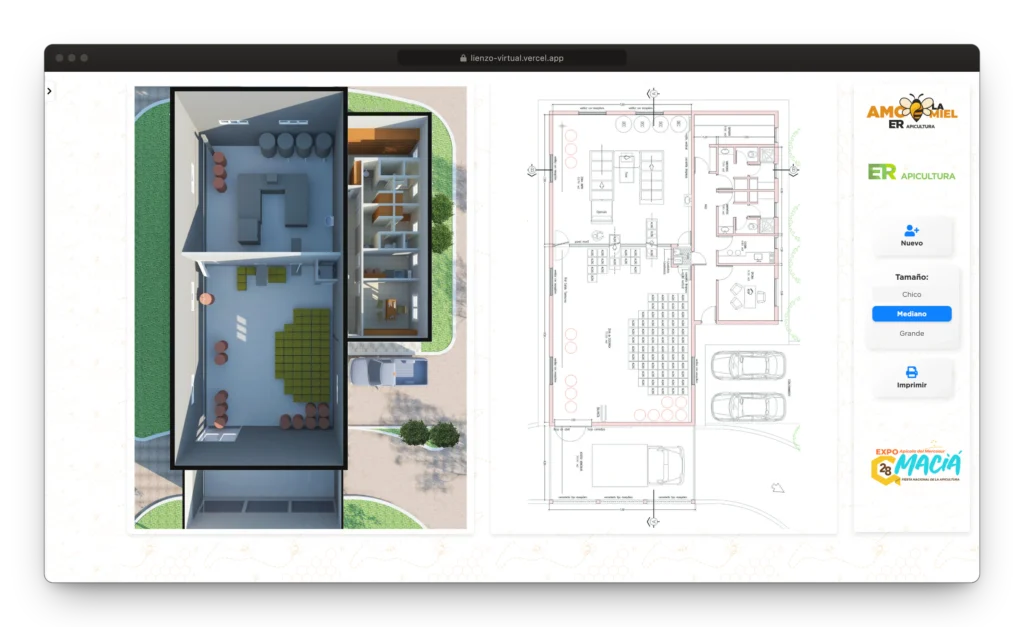Click the architectural floor plan drawing
The width and height of the screenshot is (1024, 627).
(664, 308)
